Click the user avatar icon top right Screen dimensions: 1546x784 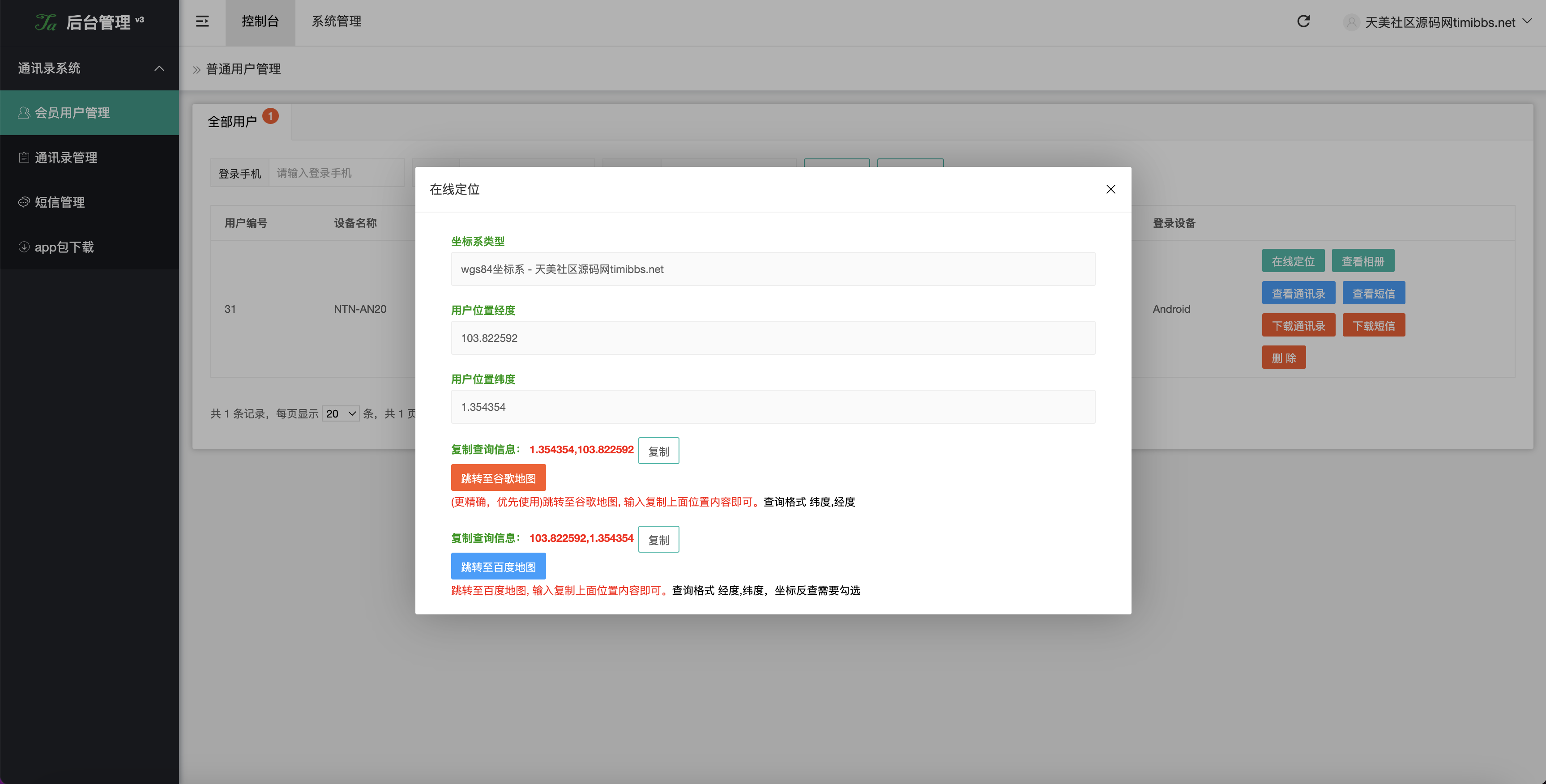click(x=1352, y=22)
